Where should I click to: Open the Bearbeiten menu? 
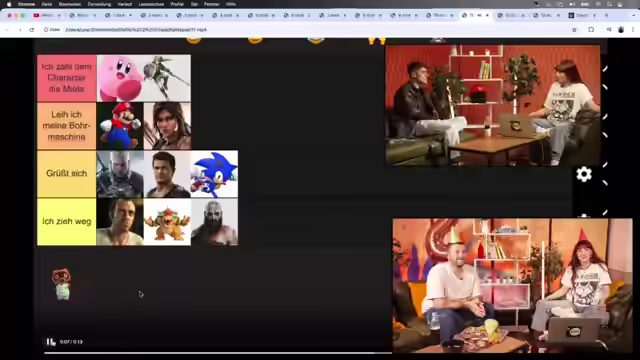tap(70, 4)
